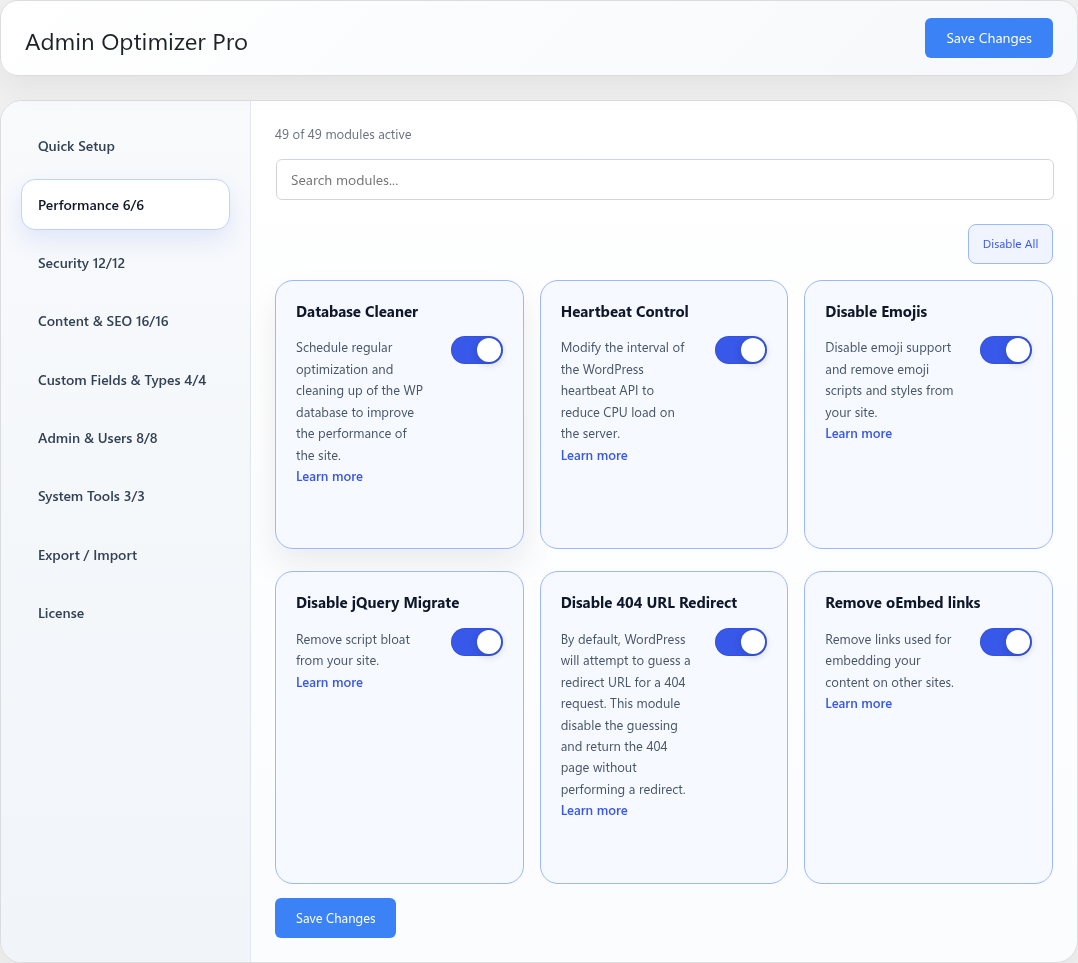Toggle the Disable 404 URL Redirect switch

pyautogui.click(x=740, y=642)
